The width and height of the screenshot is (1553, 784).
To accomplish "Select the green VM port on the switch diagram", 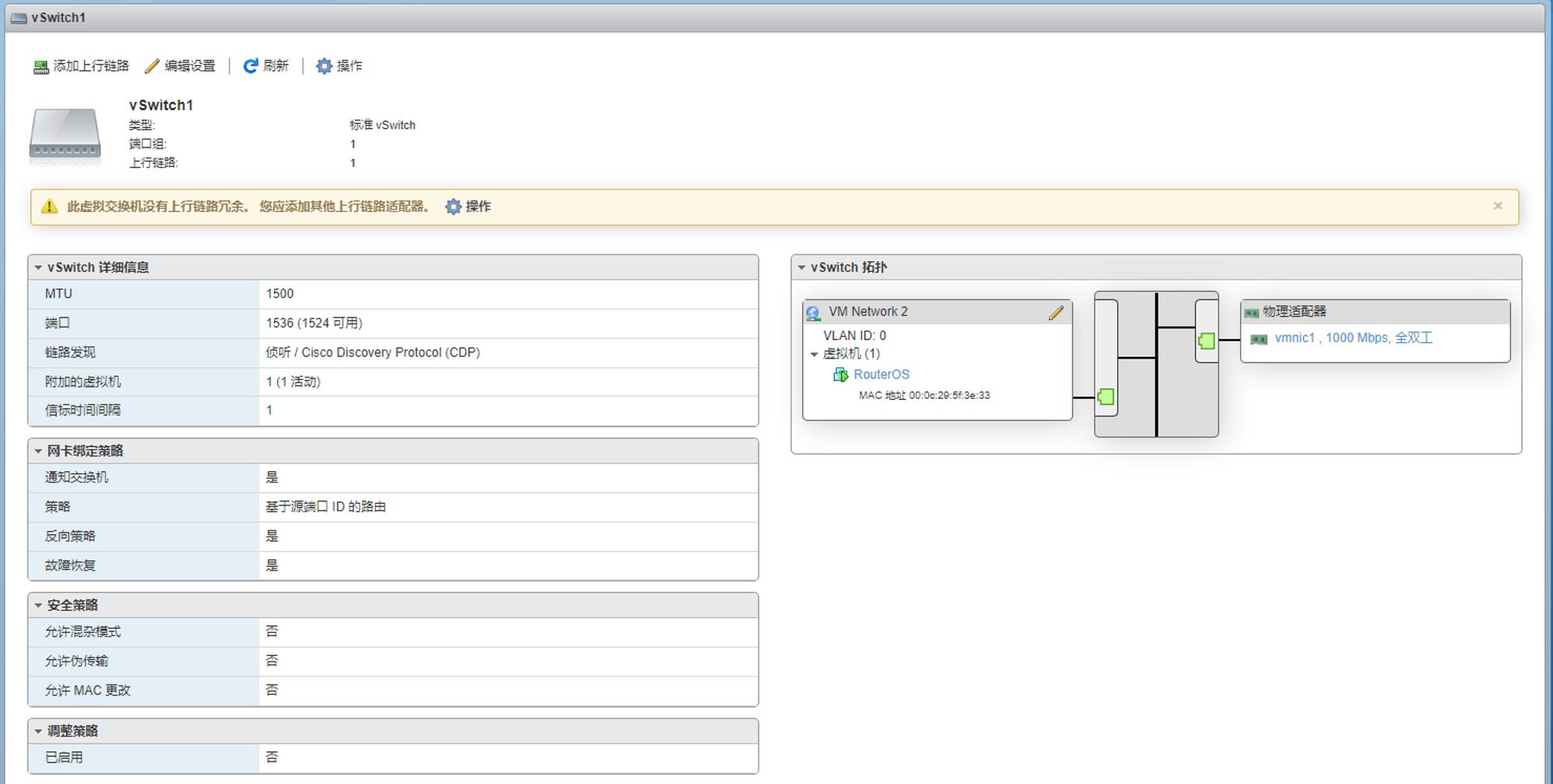I will [1106, 397].
